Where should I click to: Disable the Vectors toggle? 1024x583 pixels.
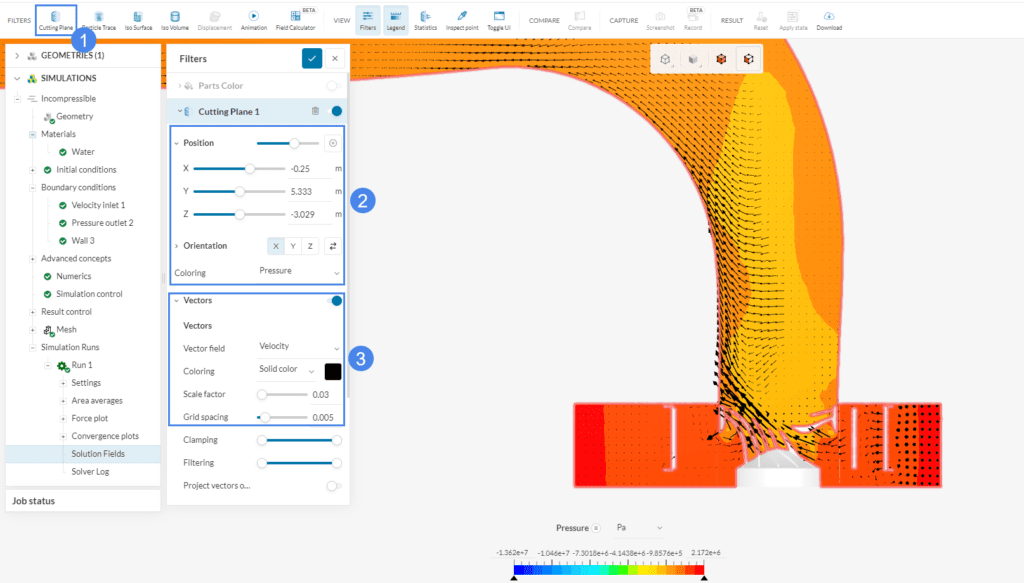tap(339, 300)
